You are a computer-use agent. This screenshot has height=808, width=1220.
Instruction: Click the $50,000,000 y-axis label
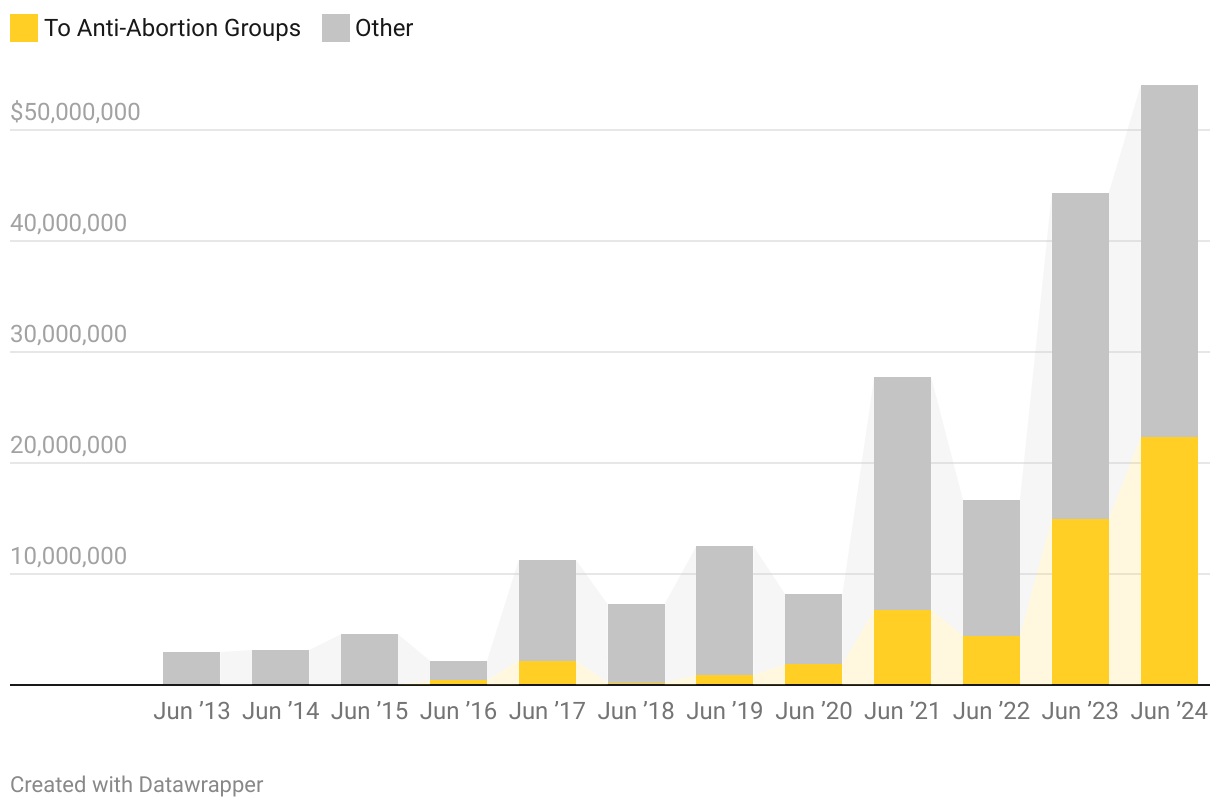(75, 113)
